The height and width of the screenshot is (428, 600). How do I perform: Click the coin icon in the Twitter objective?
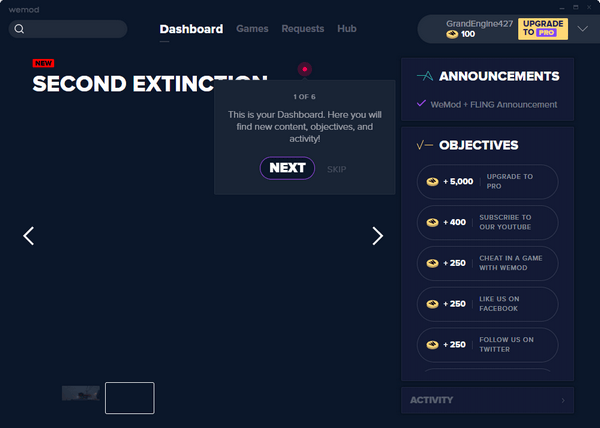tap(432, 345)
